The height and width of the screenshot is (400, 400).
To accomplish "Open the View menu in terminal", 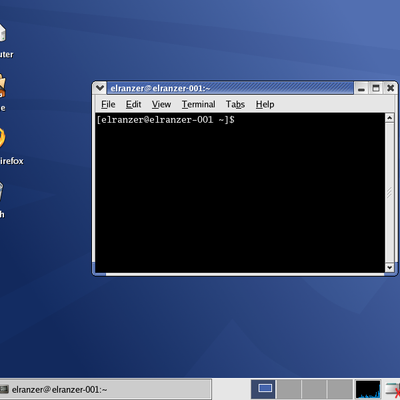I will (x=161, y=104).
